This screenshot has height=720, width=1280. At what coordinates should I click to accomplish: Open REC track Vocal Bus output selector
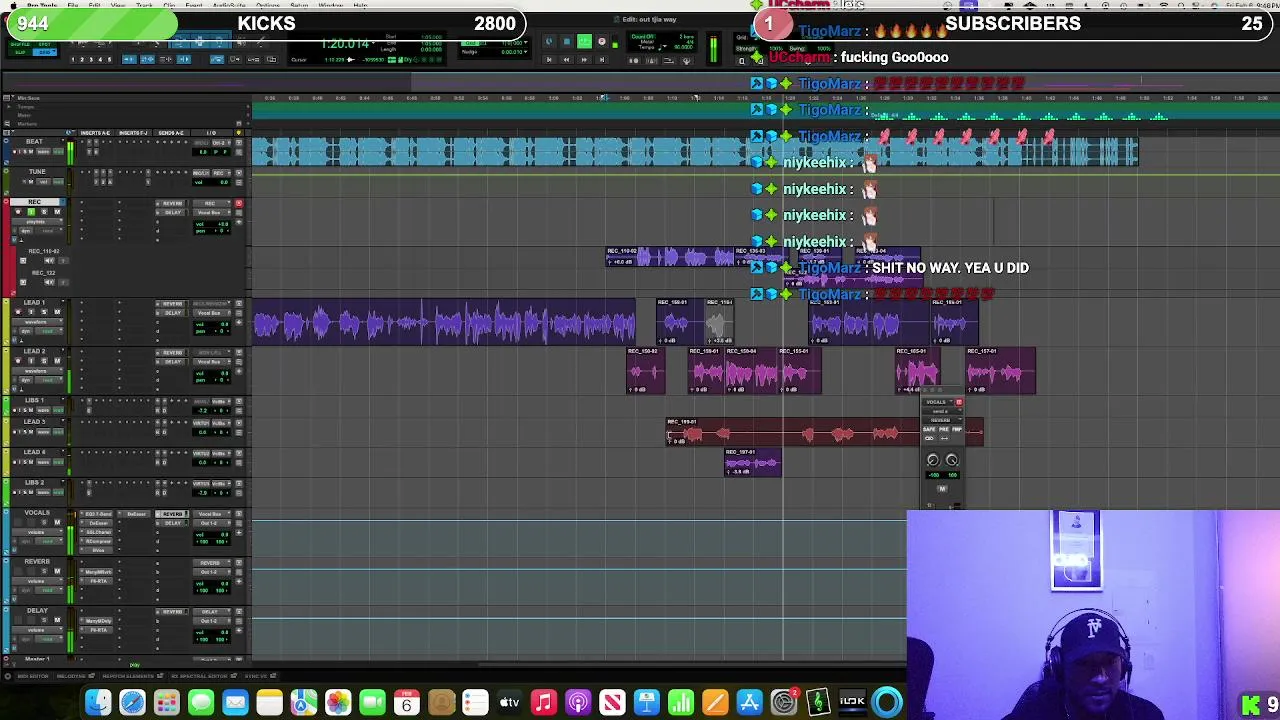click(x=212, y=212)
